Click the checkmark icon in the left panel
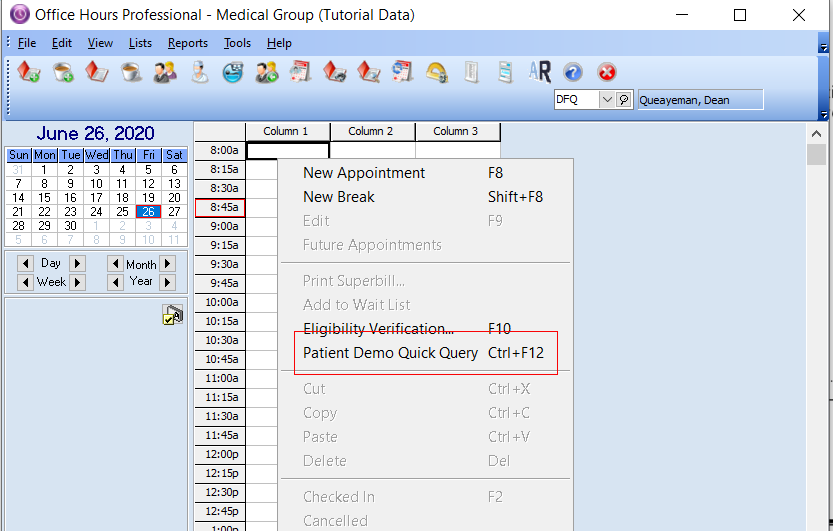This screenshot has width=833, height=531. click(173, 314)
